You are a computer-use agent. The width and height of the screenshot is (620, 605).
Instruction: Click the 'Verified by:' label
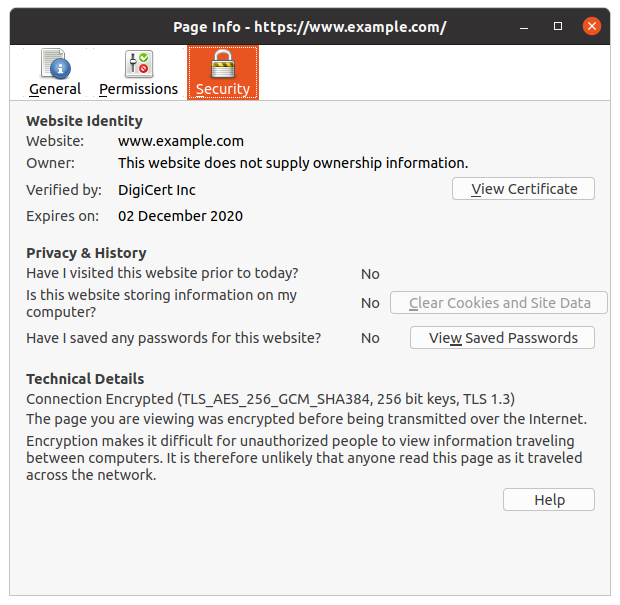[x=64, y=190]
